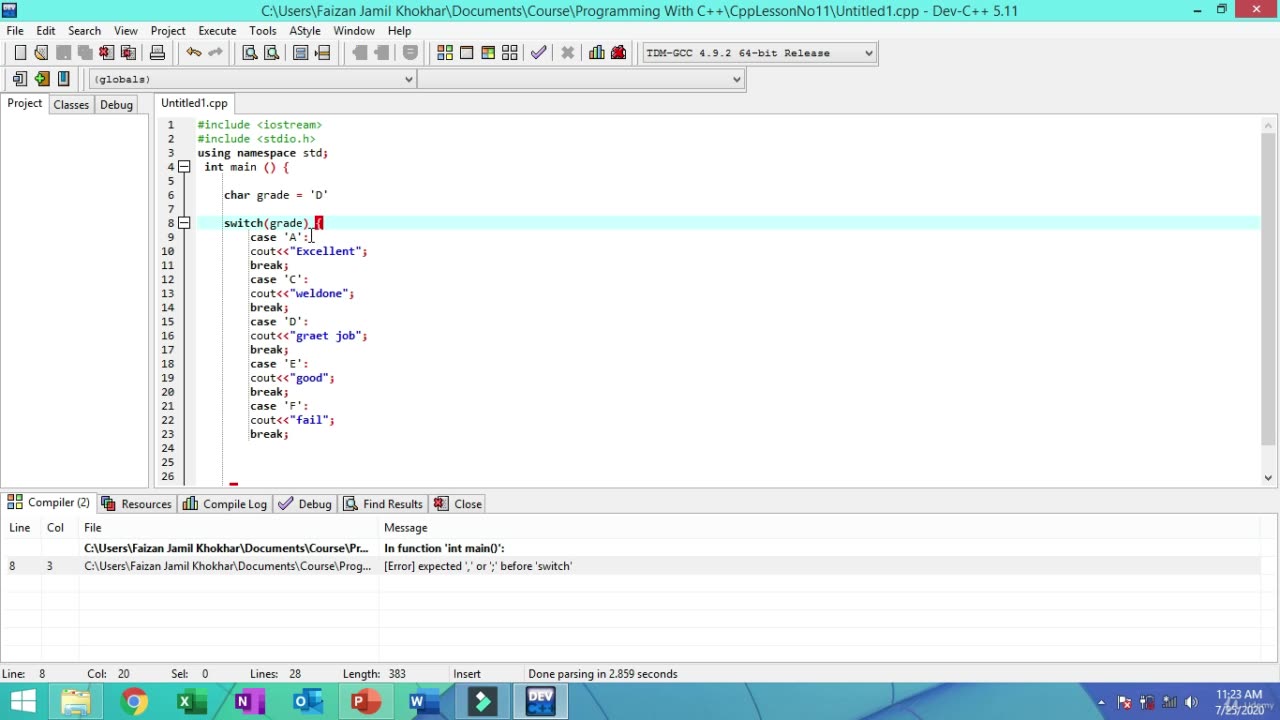The width and height of the screenshot is (1280, 720).
Task: Open the Execute menu
Action: pyautogui.click(x=217, y=31)
